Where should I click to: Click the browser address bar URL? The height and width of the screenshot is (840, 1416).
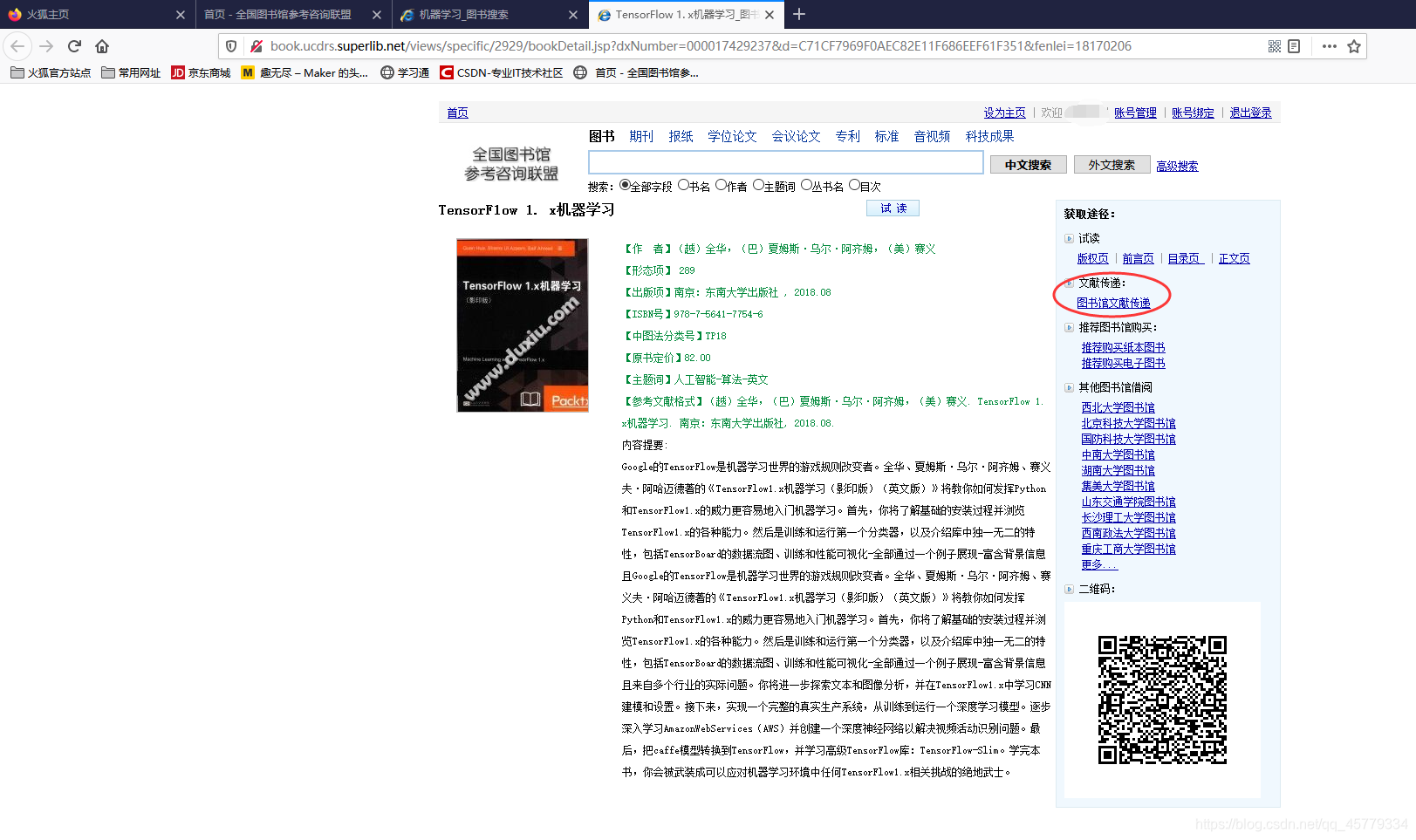point(701,46)
